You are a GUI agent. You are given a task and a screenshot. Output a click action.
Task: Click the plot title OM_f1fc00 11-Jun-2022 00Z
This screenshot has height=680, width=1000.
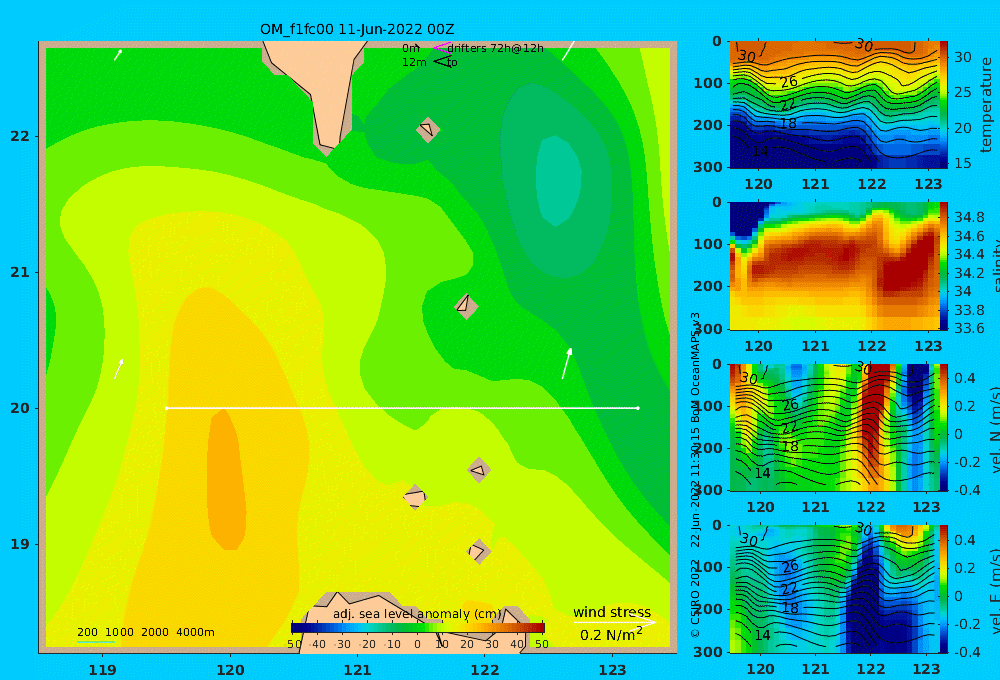point(357,29)
